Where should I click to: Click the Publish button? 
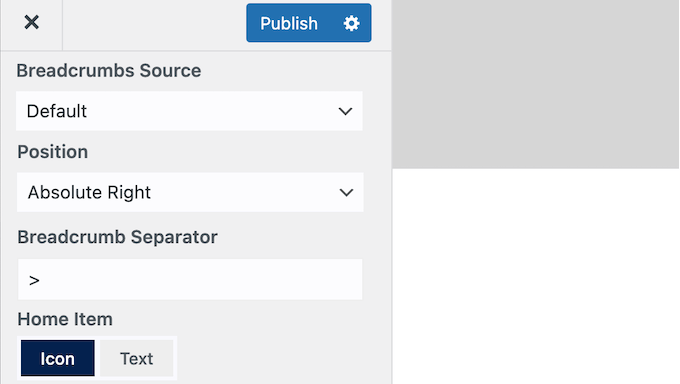pos(289,23)
